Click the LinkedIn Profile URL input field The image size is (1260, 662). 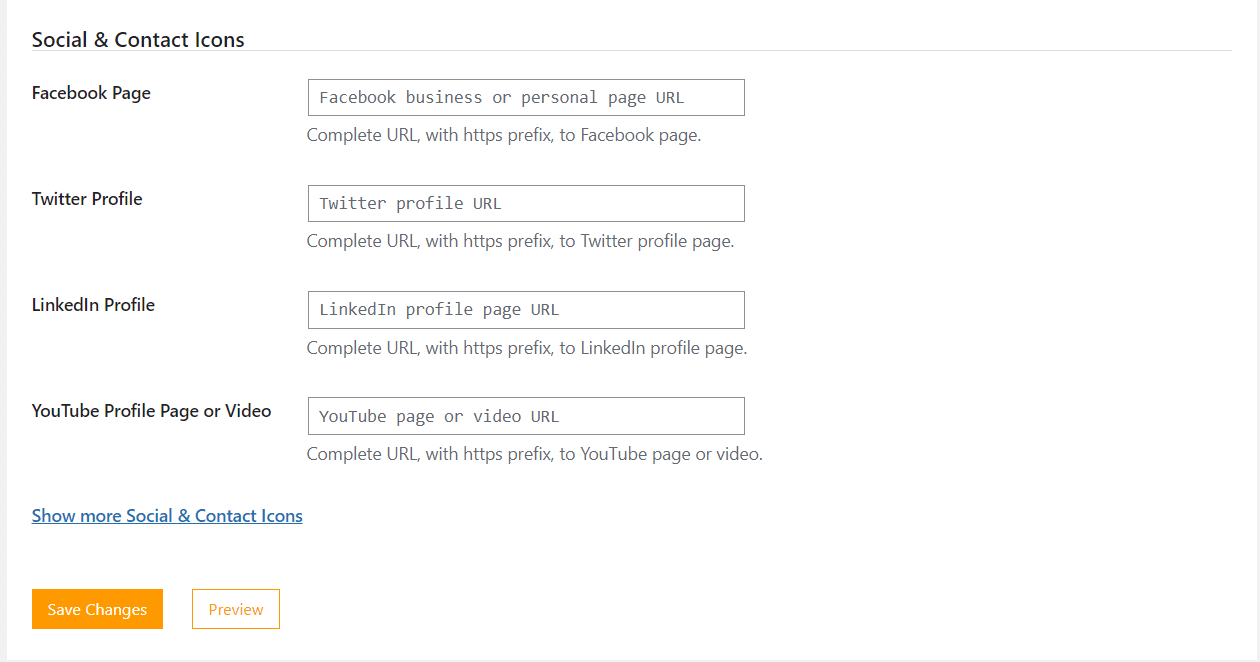pos(525,309)
